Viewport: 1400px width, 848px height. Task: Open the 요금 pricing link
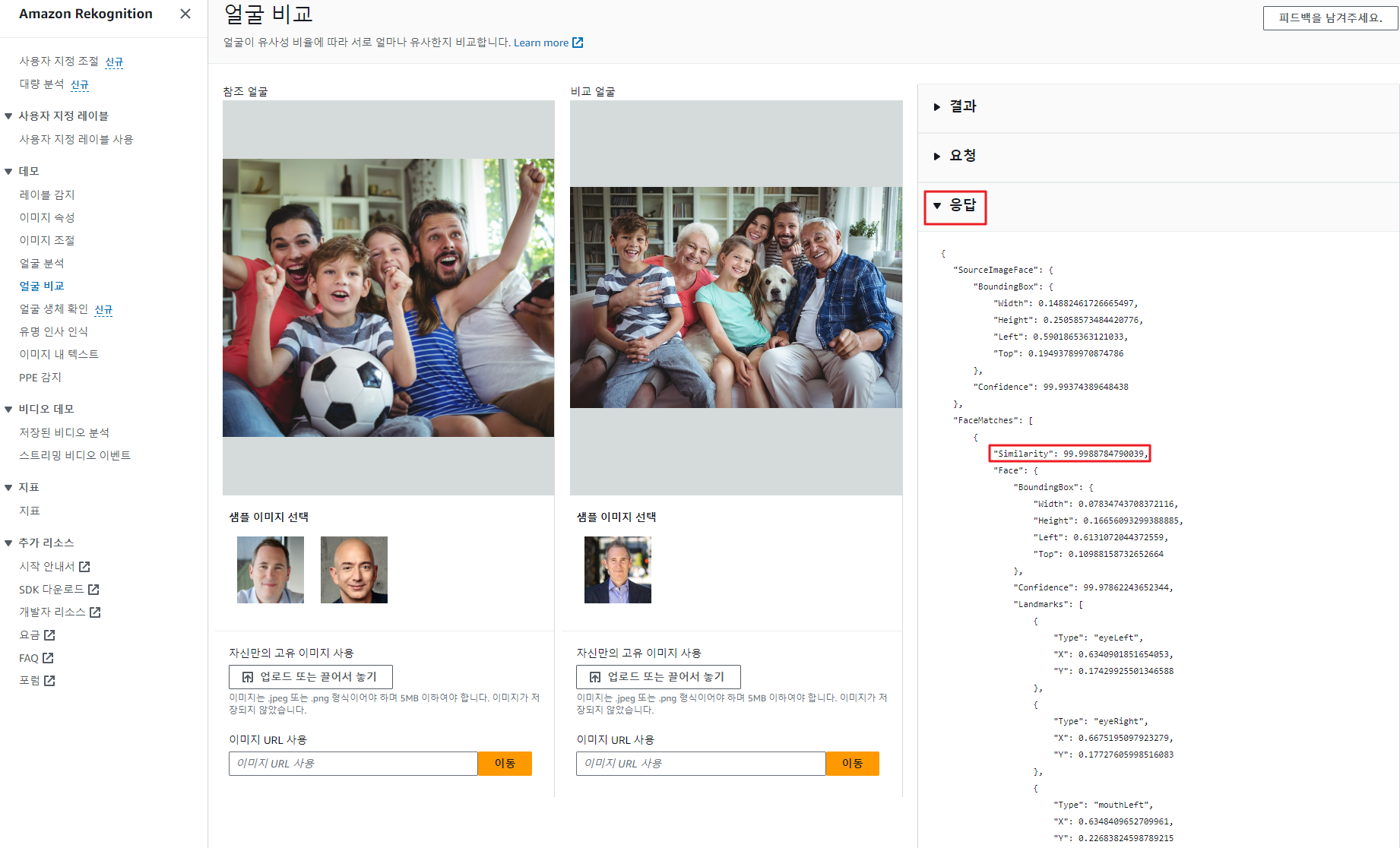coord(37,634)
